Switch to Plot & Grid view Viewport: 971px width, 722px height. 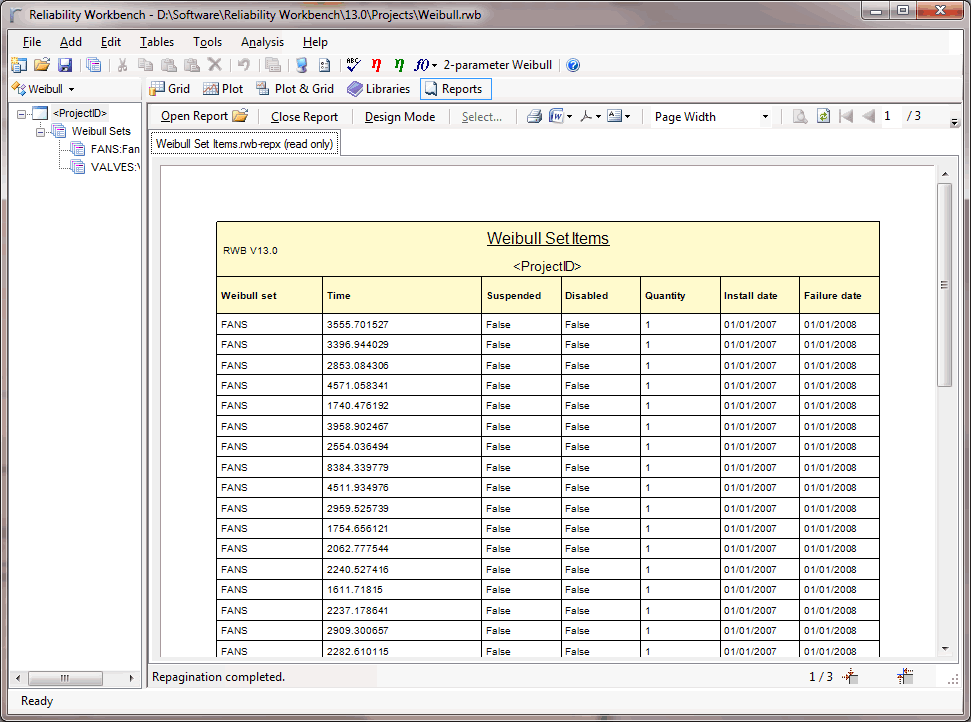[294, 89]
